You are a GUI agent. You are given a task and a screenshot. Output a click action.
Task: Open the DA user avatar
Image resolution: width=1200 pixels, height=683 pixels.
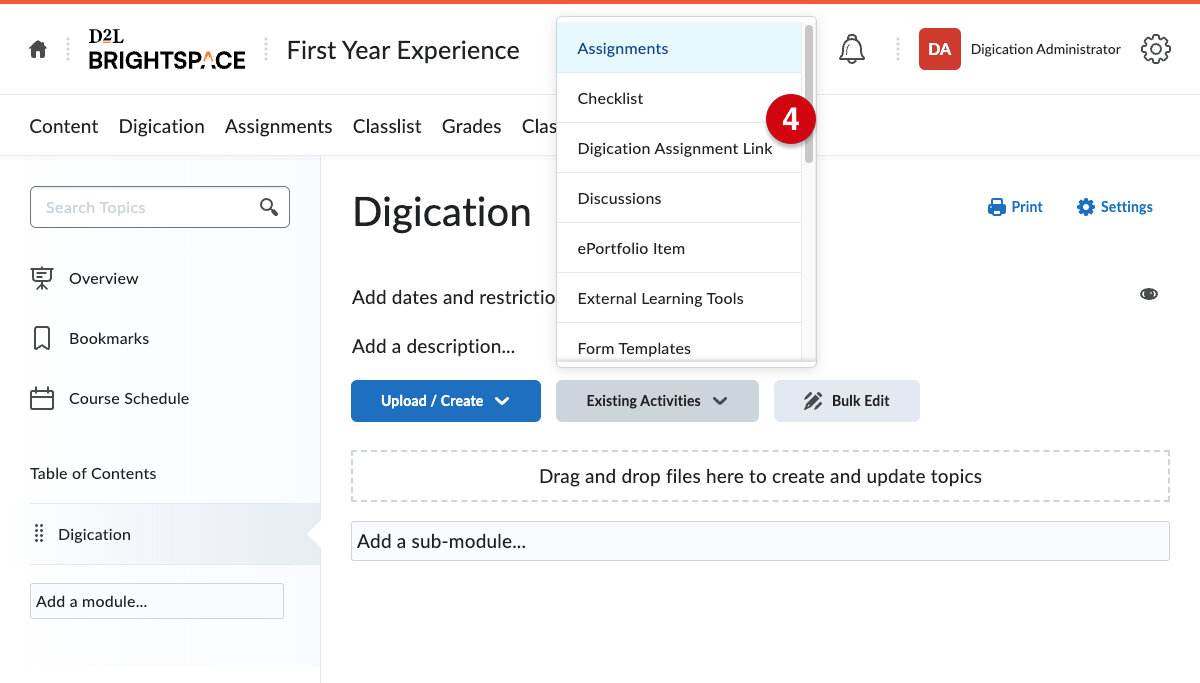tap(940, 49)
